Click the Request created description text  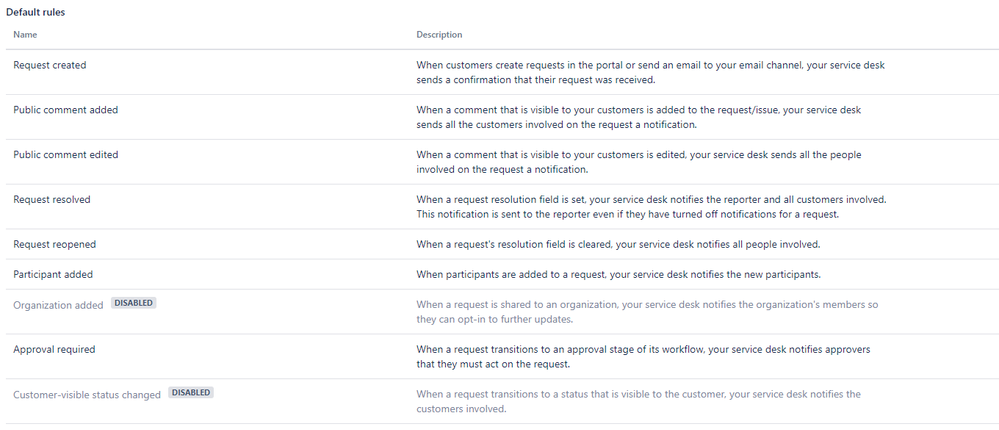pos(650,73)
